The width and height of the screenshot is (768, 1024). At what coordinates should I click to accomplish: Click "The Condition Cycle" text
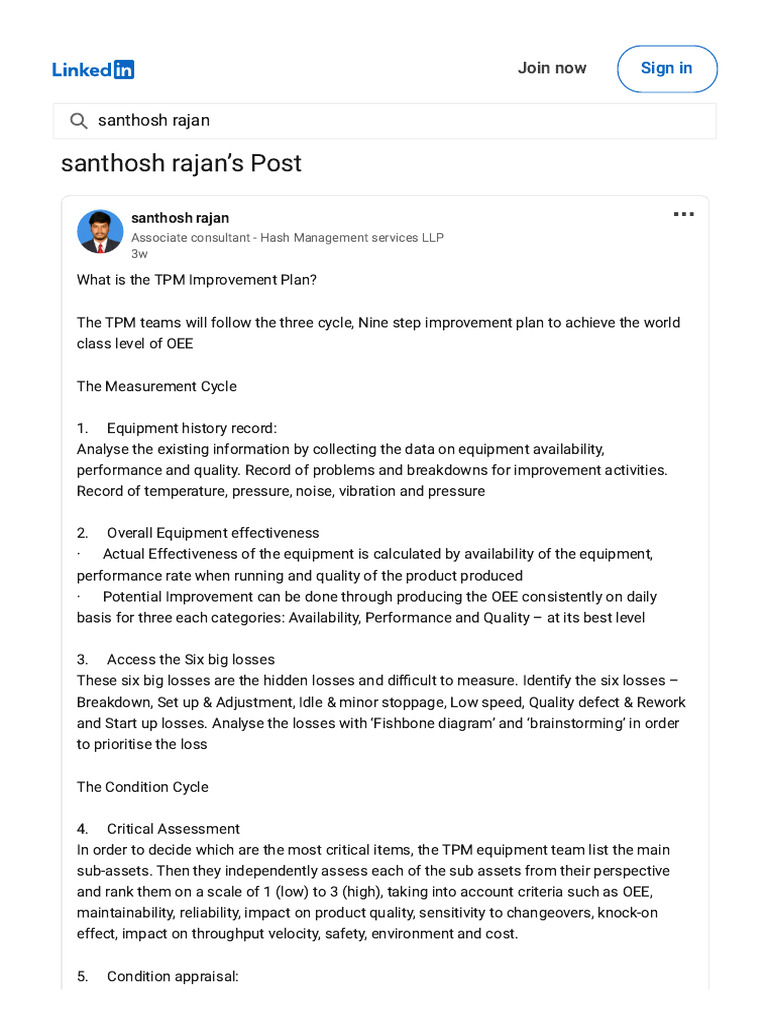click(x=142, y=787)
